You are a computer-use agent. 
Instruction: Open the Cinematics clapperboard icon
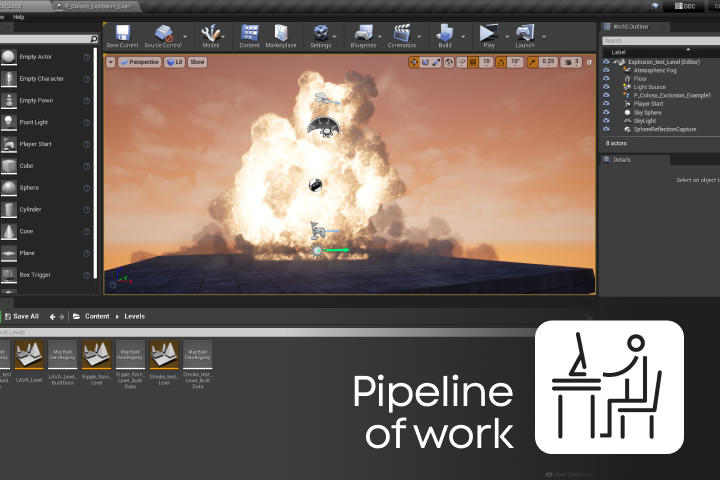[x=402, y=34]
